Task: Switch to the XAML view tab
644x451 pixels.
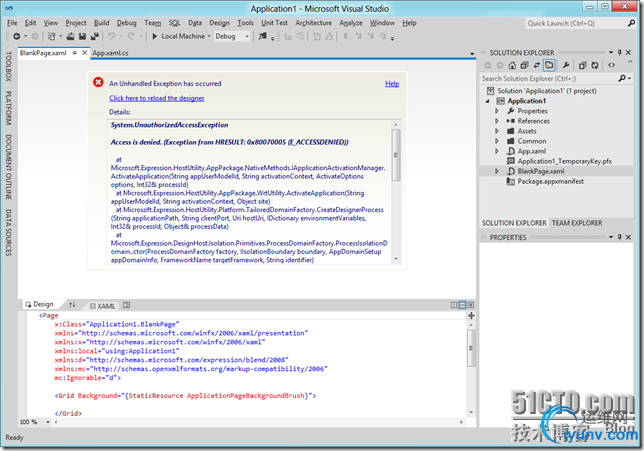Action: tap(102, 306)
